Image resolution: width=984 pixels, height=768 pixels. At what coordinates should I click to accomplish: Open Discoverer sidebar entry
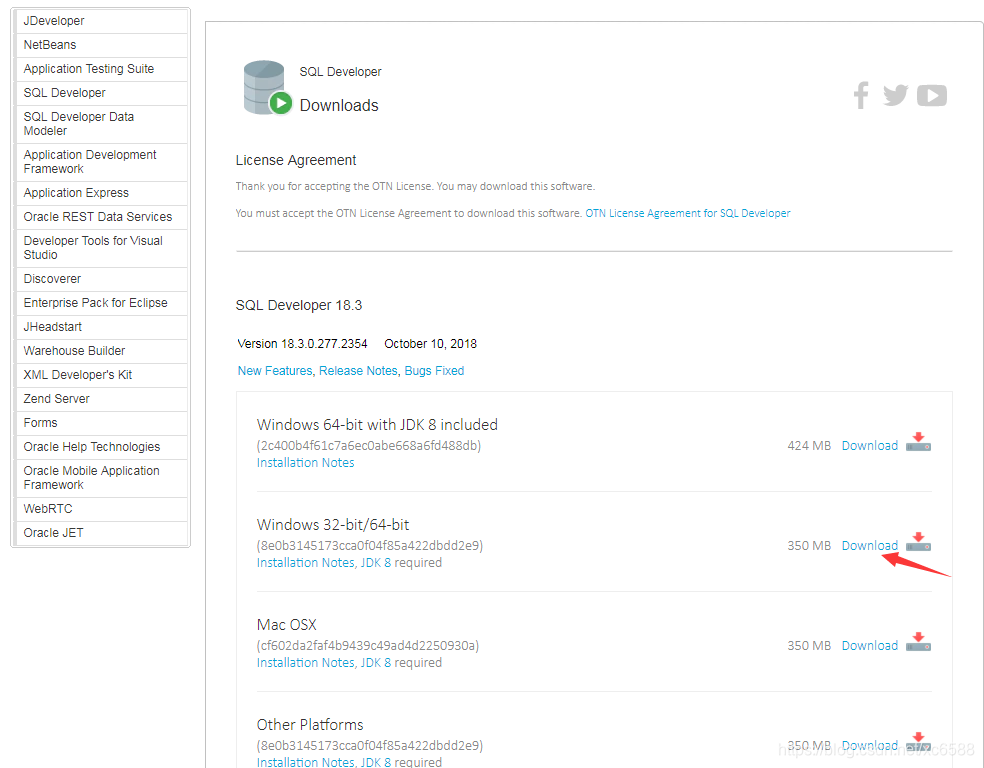(102, 279)
